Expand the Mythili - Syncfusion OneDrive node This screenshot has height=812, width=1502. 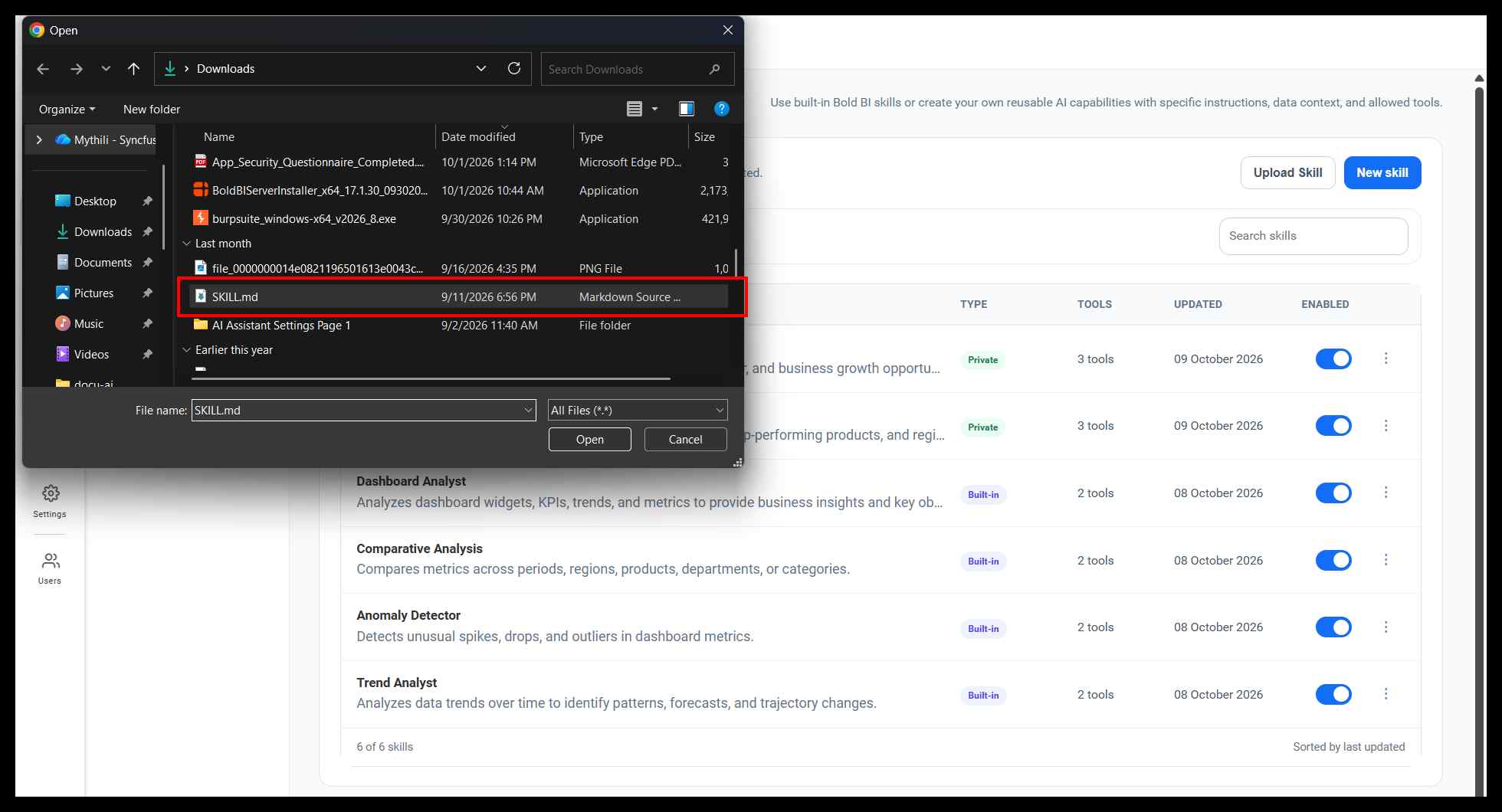(39, 140)
